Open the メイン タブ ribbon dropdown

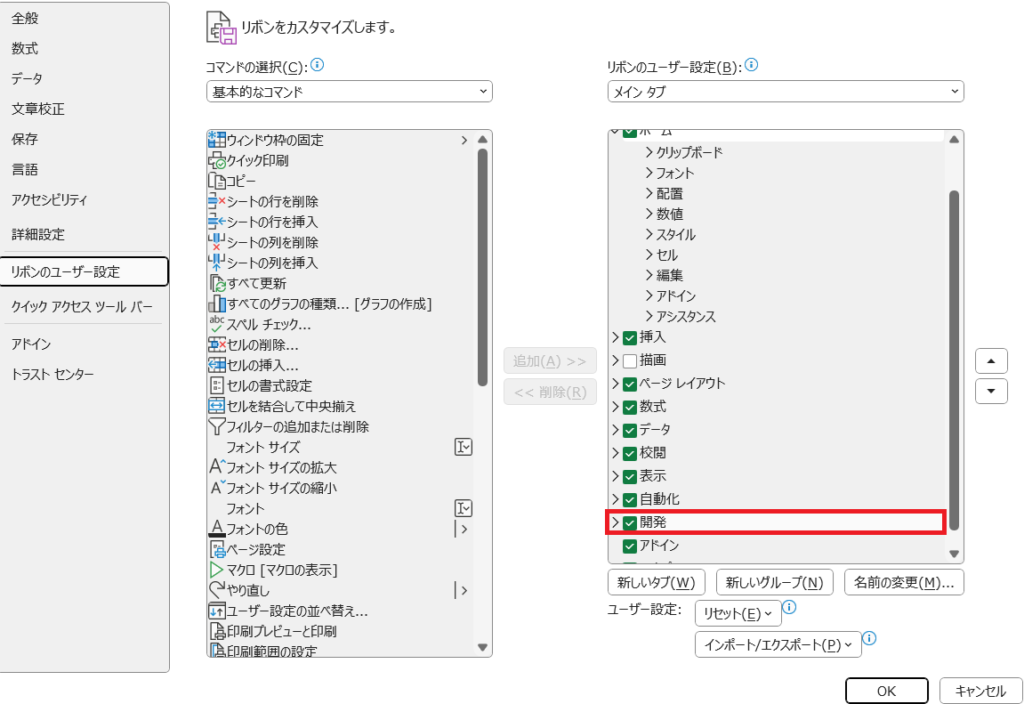(x=785, y=92)
